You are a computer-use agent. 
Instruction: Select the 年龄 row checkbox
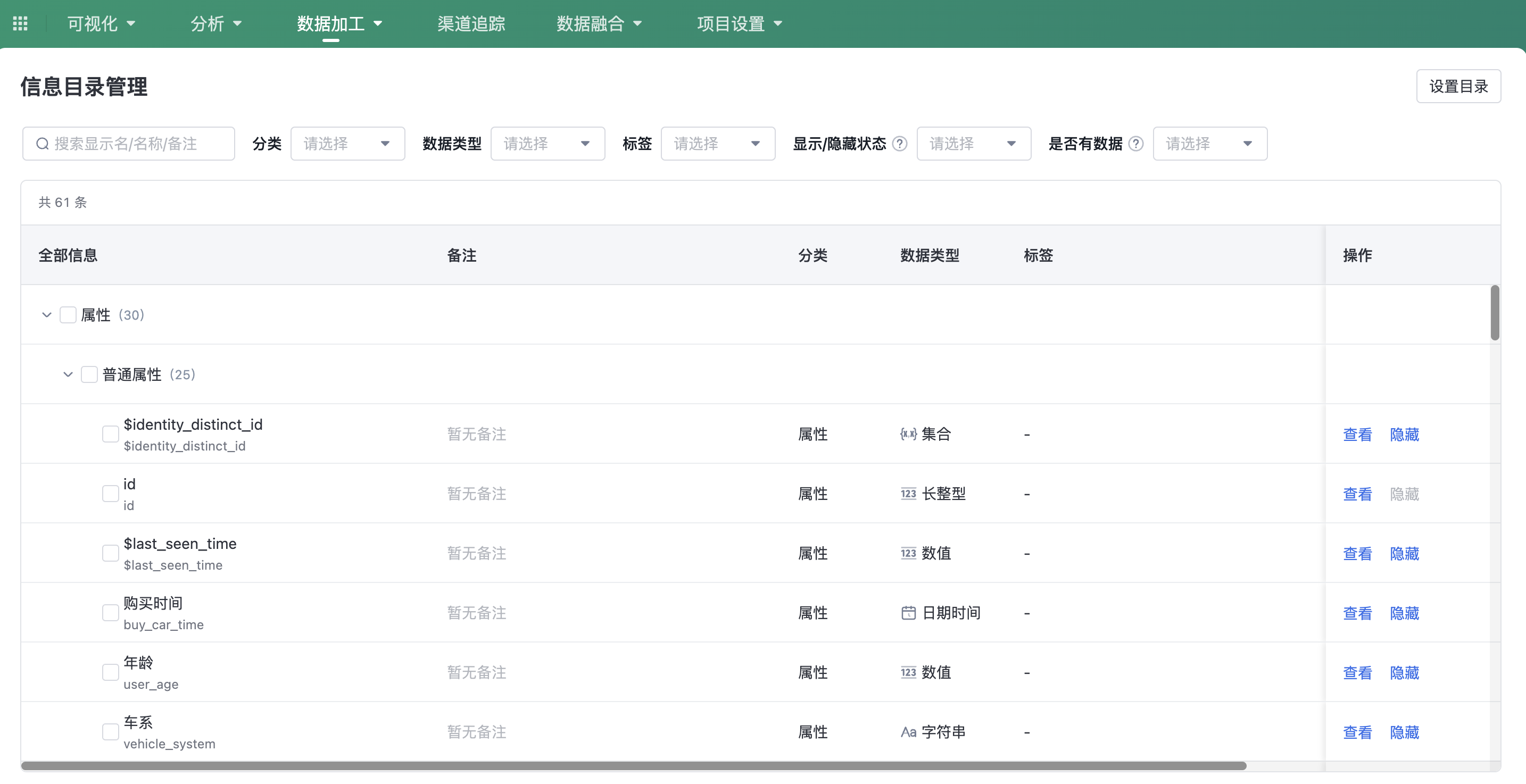coord(111,673)
